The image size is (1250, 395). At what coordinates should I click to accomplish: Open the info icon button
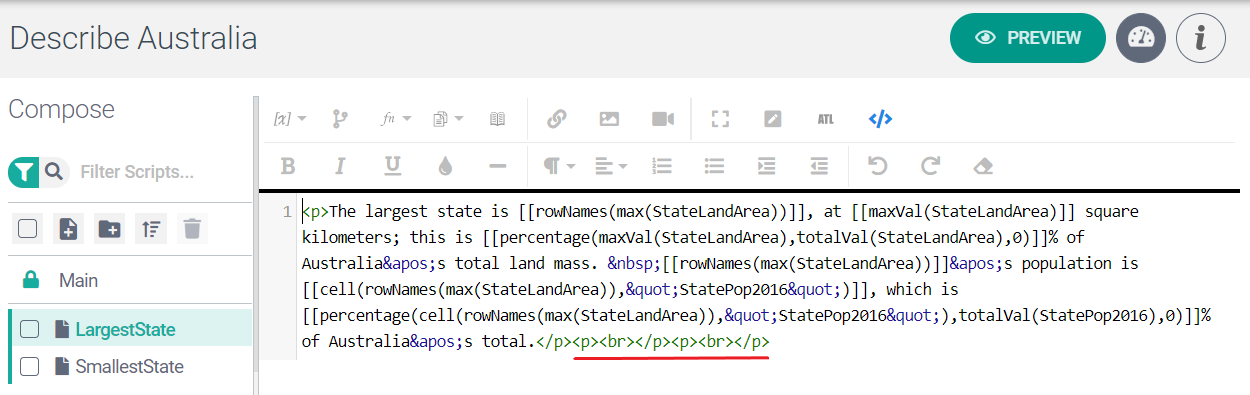1201,38
